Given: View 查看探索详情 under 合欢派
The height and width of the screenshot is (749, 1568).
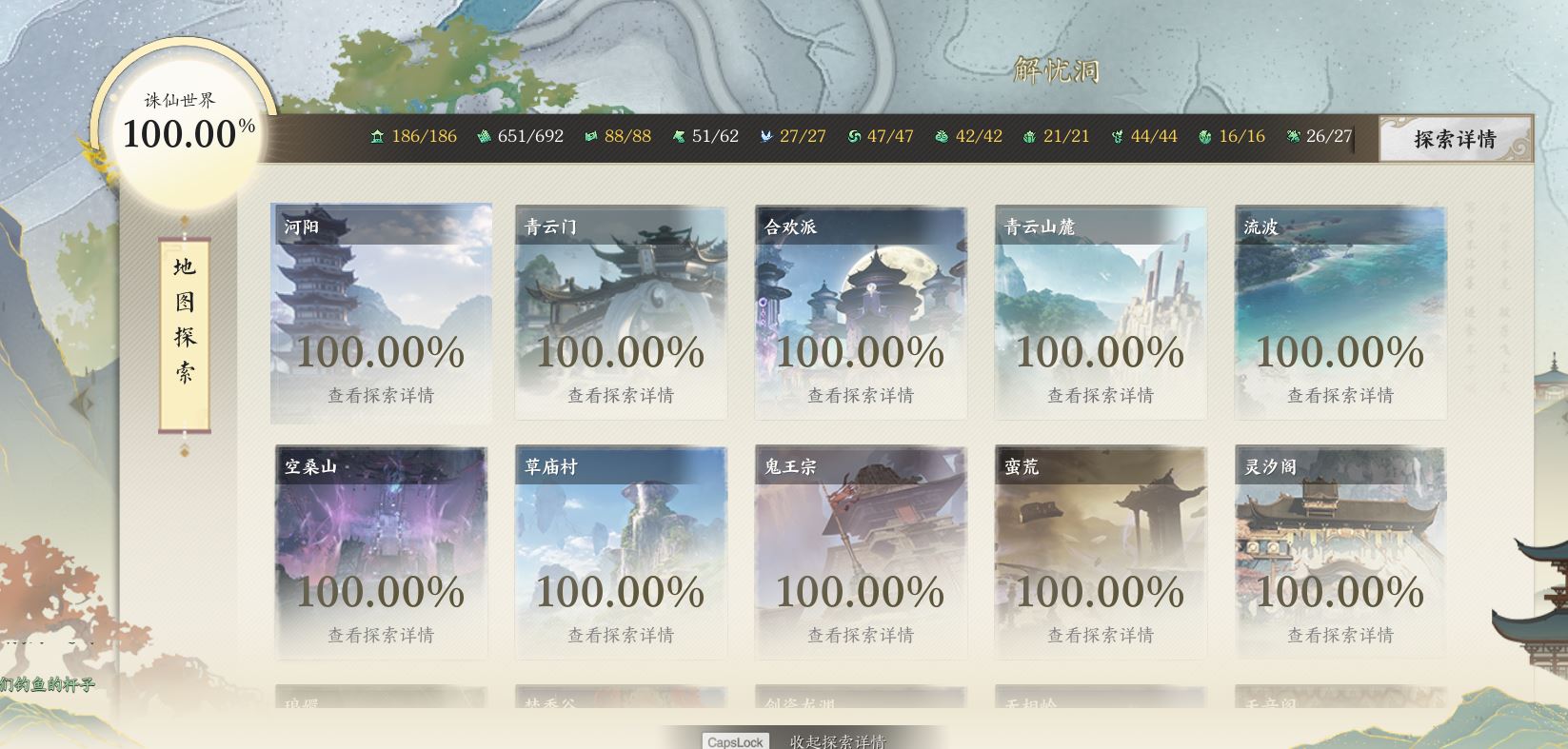Looking at the screenshot, I should tap(861, 395).
